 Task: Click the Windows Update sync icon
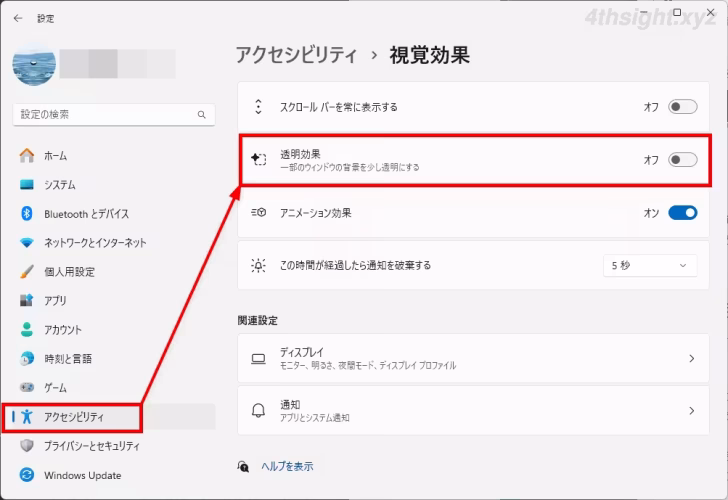tap(27, 475)
